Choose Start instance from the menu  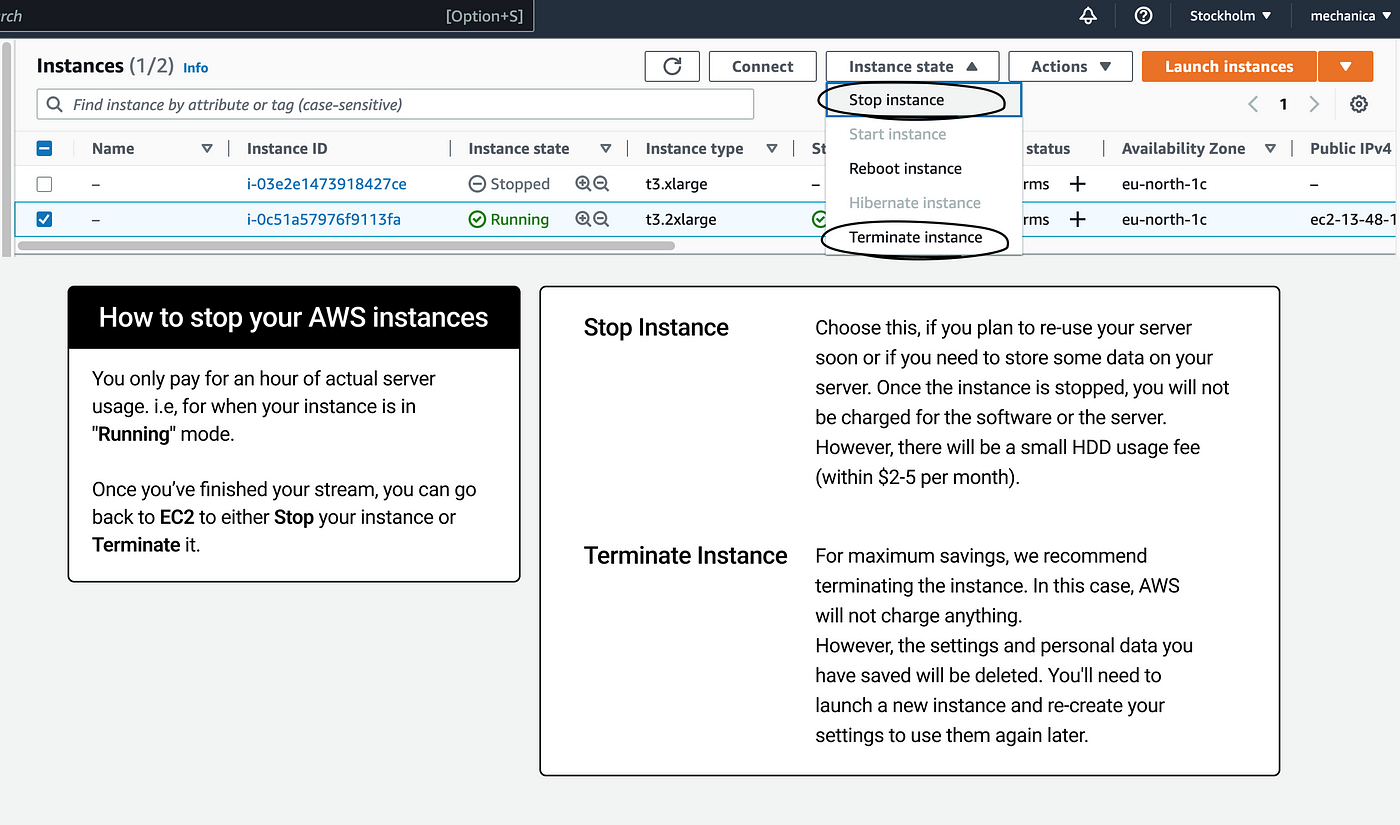pyautogui.click(x=924, y=134)
